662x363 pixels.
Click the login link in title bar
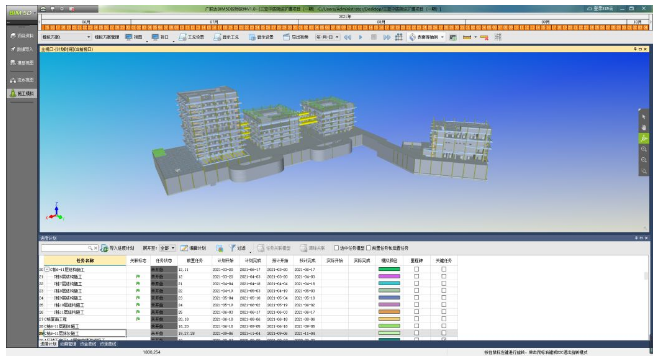coord(600,8)
